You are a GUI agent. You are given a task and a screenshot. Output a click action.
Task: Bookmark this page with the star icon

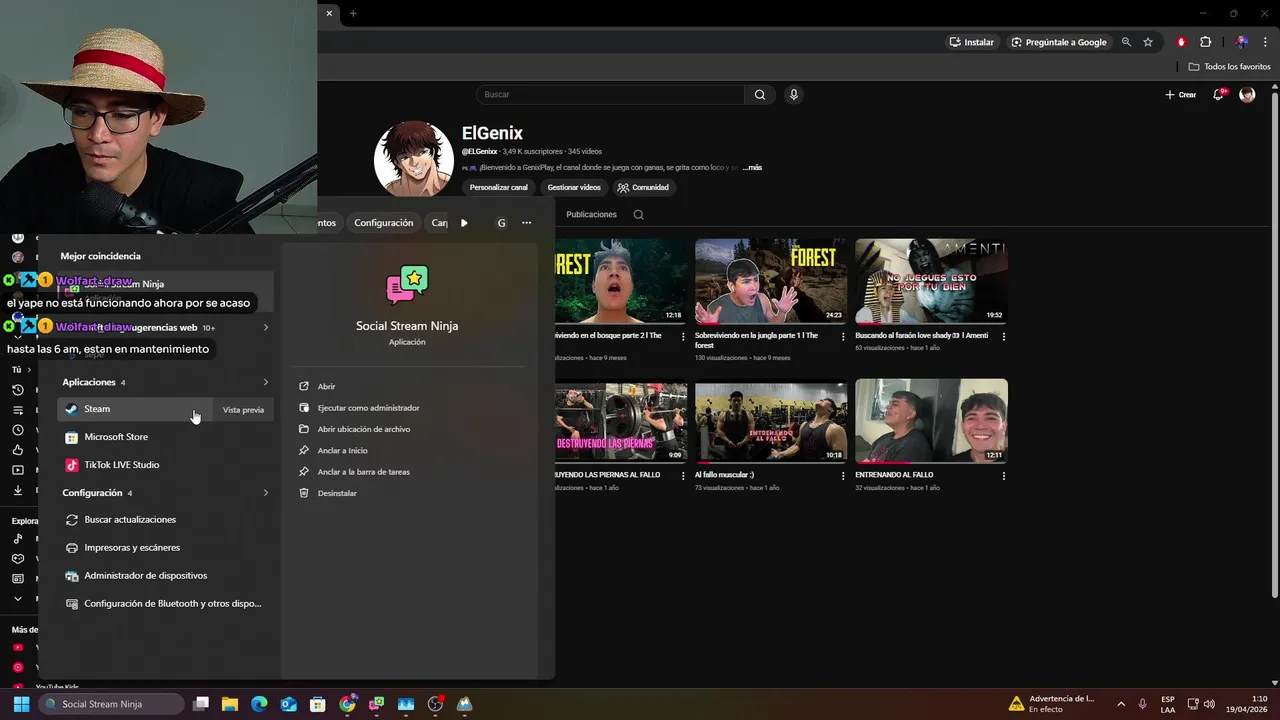coord(1148,42)
